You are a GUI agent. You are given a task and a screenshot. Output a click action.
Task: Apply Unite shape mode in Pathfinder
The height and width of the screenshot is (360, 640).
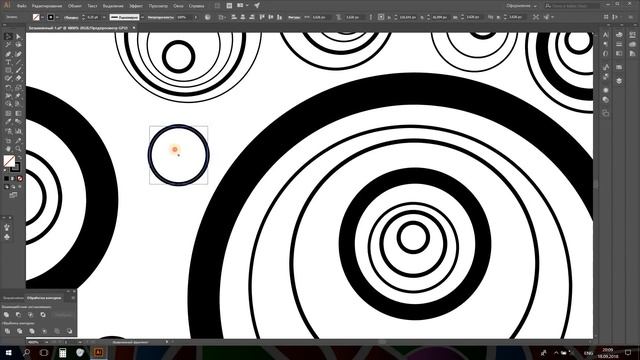pos(7,315)
